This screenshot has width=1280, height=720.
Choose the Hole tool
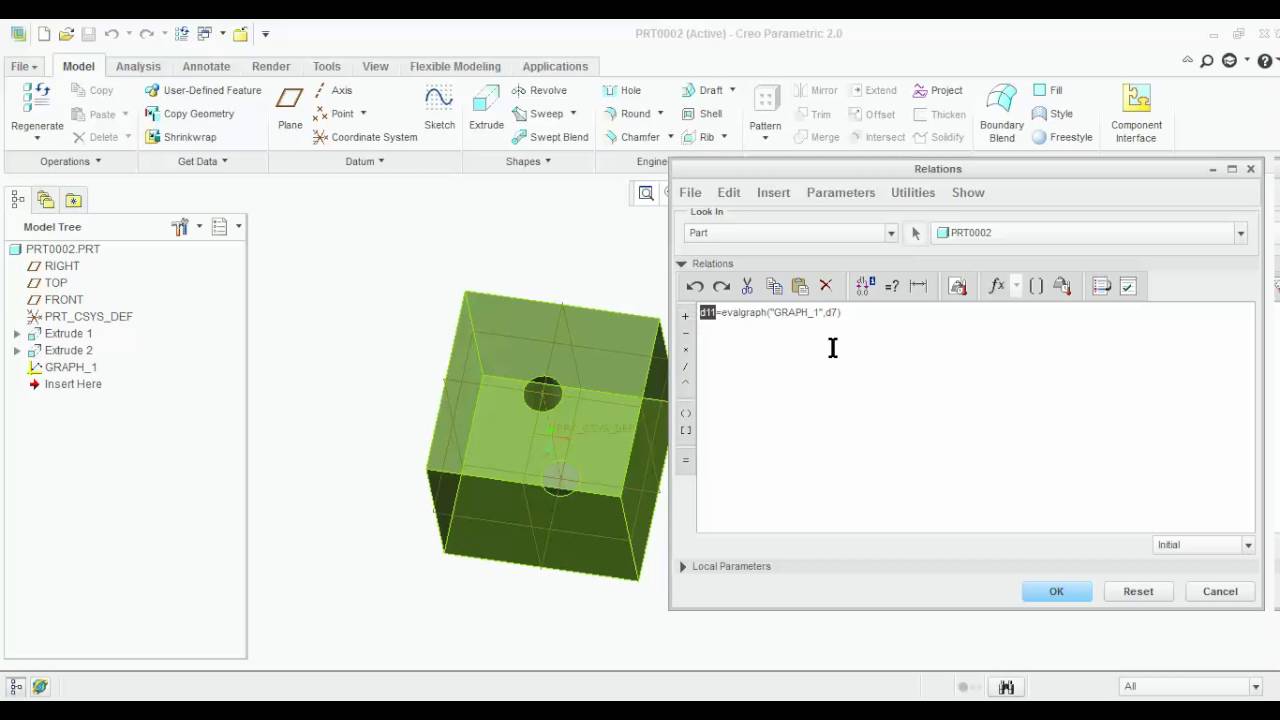621,90
